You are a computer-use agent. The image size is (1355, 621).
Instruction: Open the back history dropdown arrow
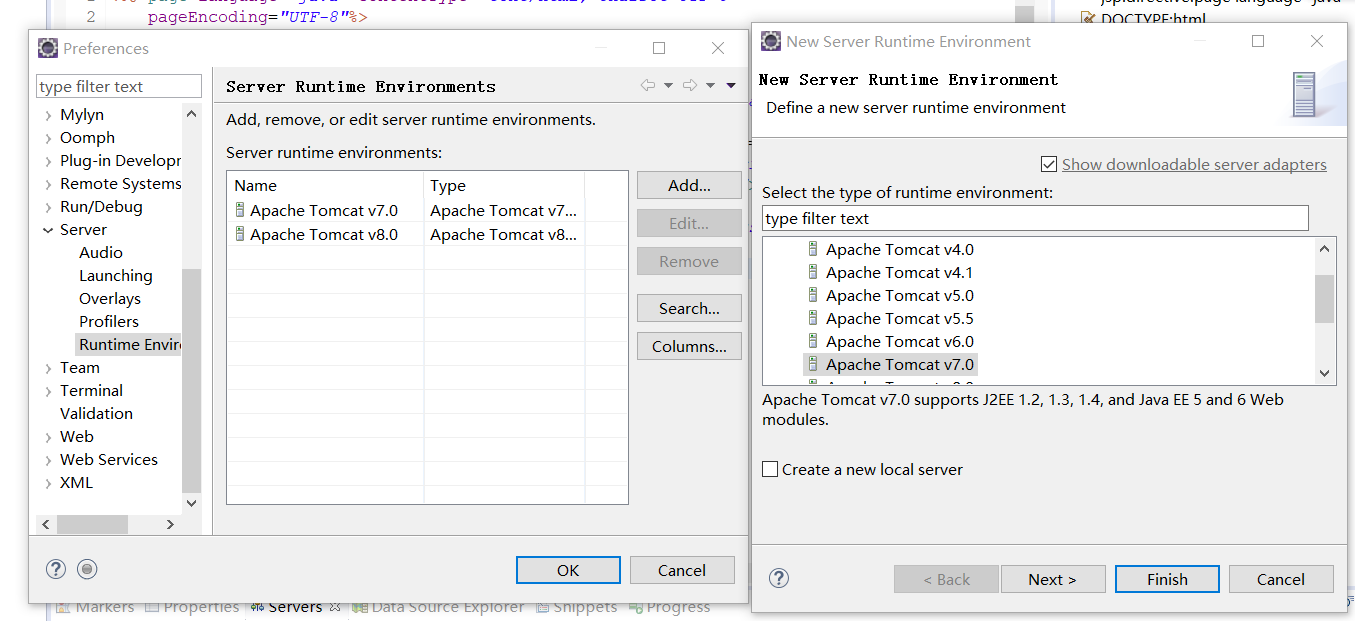[x=668, y=86]
